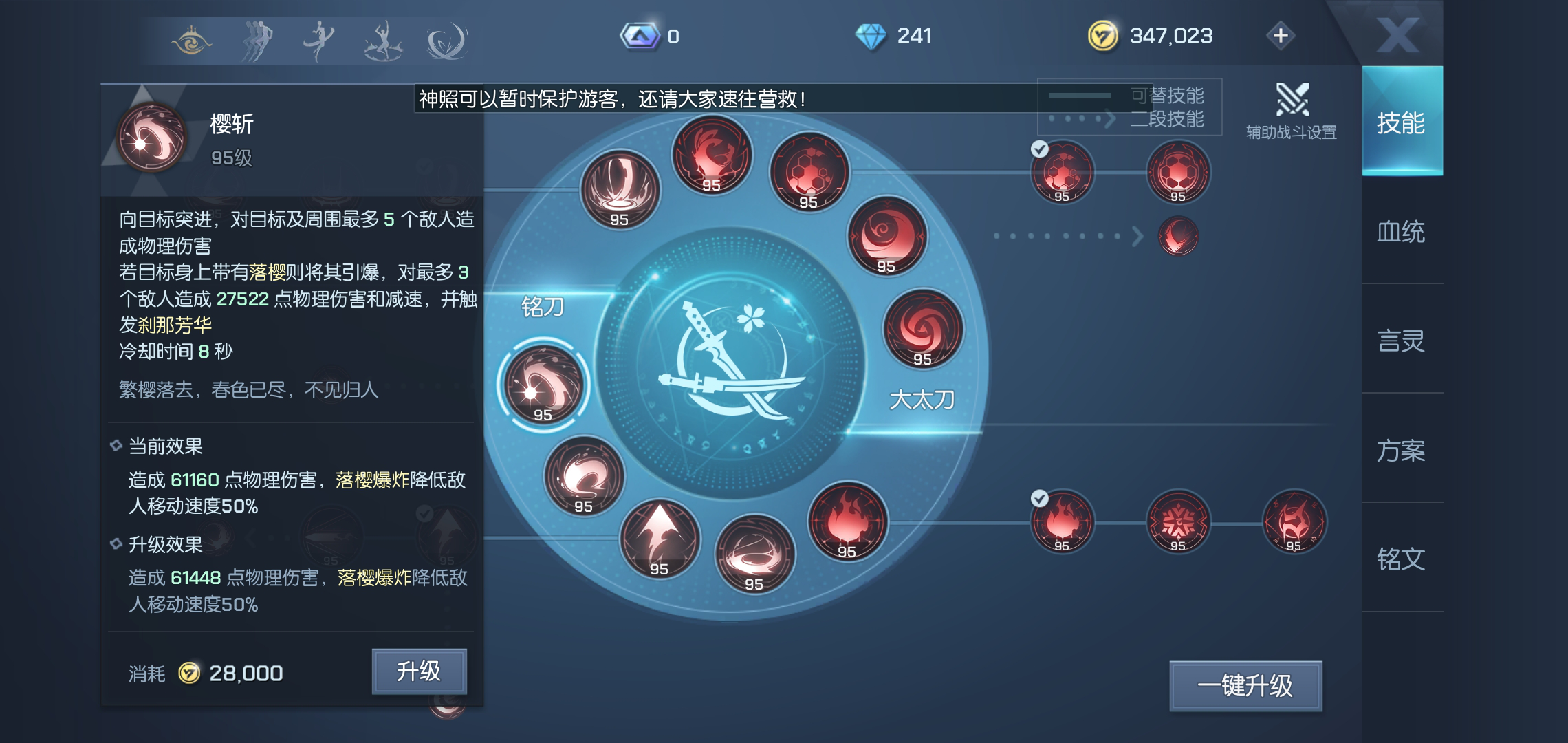The width and height of the screenshot is (1568, 743).
Task: Open the second-stage red swirl skill
Action: tap(1178, 236)
